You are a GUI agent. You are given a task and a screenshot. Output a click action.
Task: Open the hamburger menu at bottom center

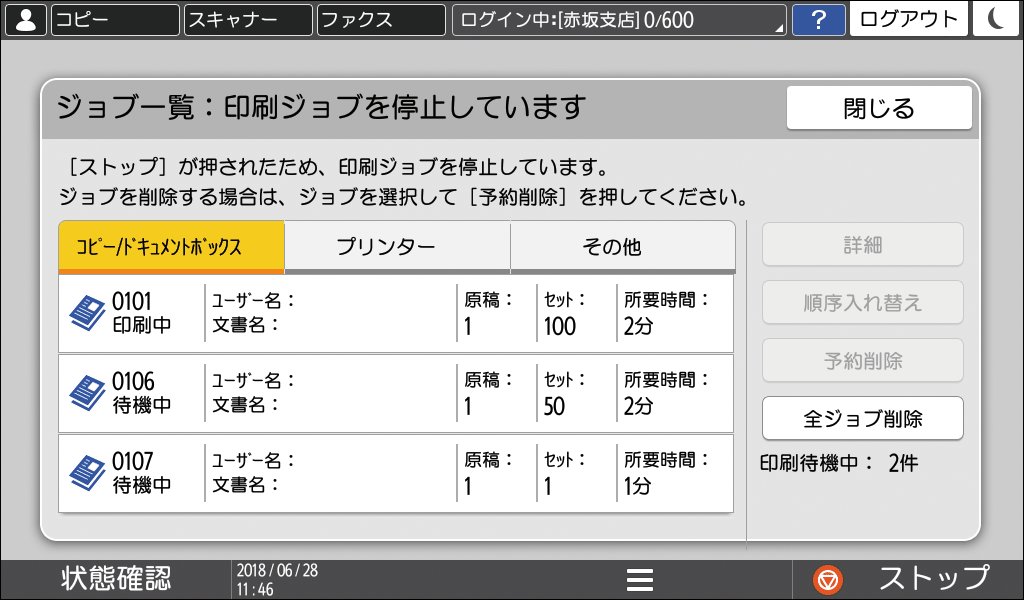coord(640,578)
